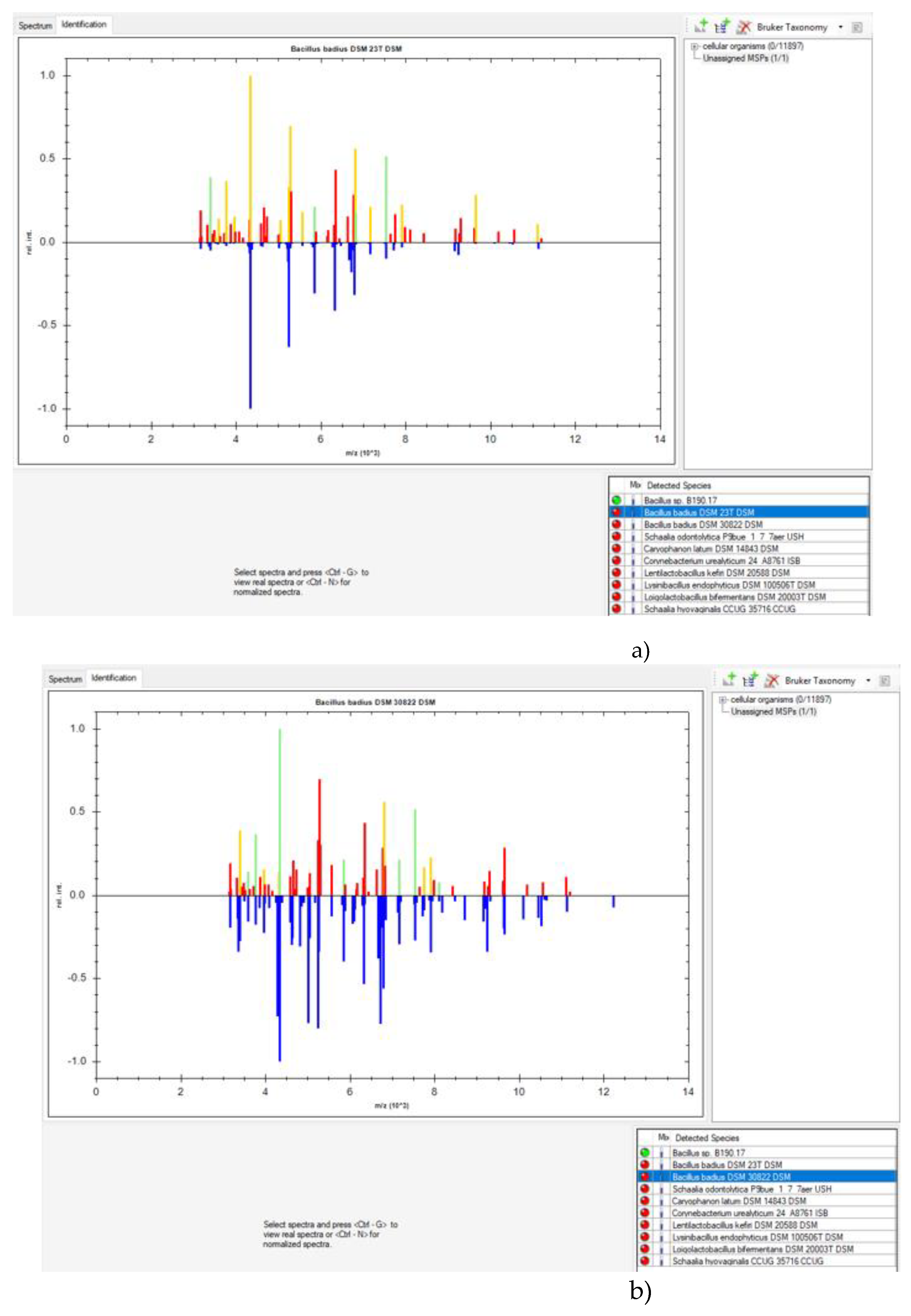Expand cellular organisms tree node in lower panel

coord(723,699)
